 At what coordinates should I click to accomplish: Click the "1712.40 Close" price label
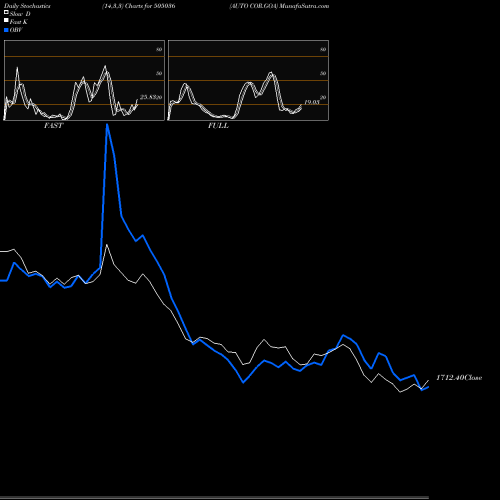(x=459, y=378)
